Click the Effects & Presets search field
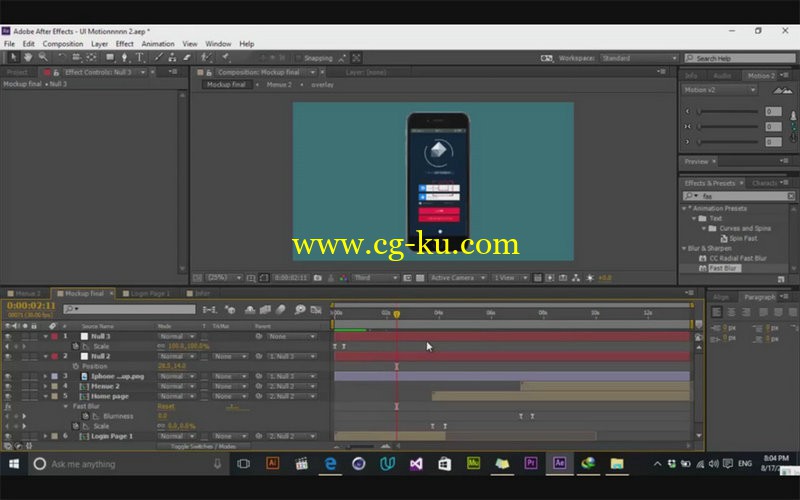 740,196
